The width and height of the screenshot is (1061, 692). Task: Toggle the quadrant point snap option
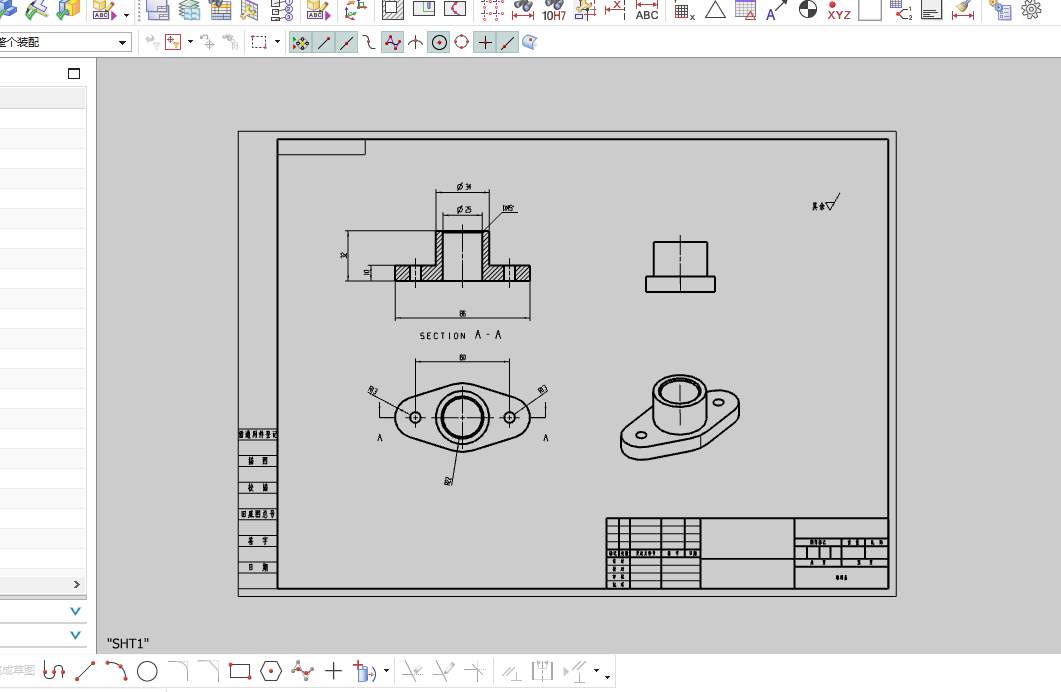click(x=462, y=43)
